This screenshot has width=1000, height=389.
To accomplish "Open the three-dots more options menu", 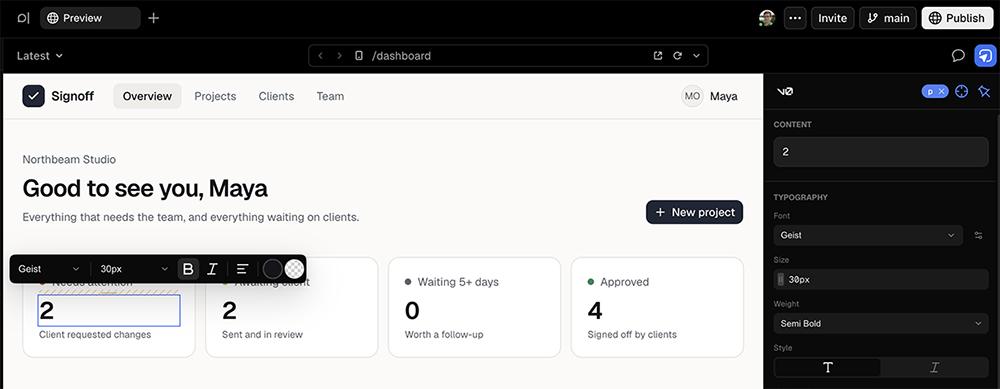I will [795, 18].
